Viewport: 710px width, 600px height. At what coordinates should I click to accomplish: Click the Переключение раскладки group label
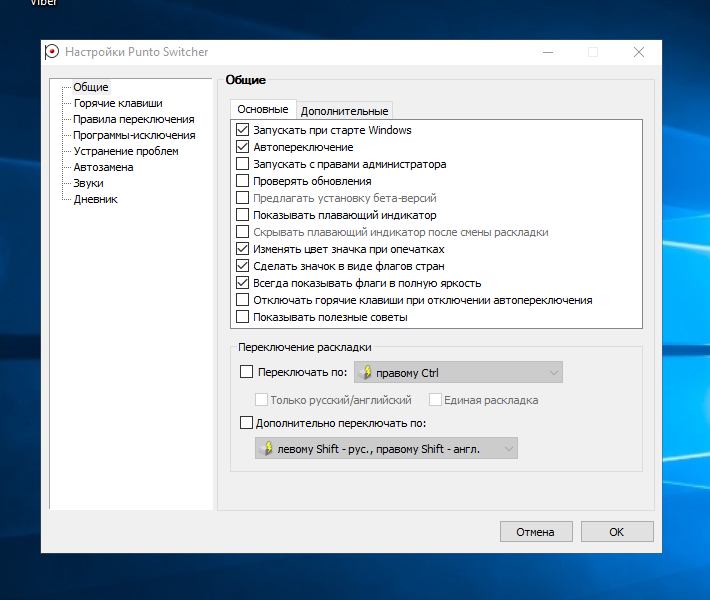point(305,347)
